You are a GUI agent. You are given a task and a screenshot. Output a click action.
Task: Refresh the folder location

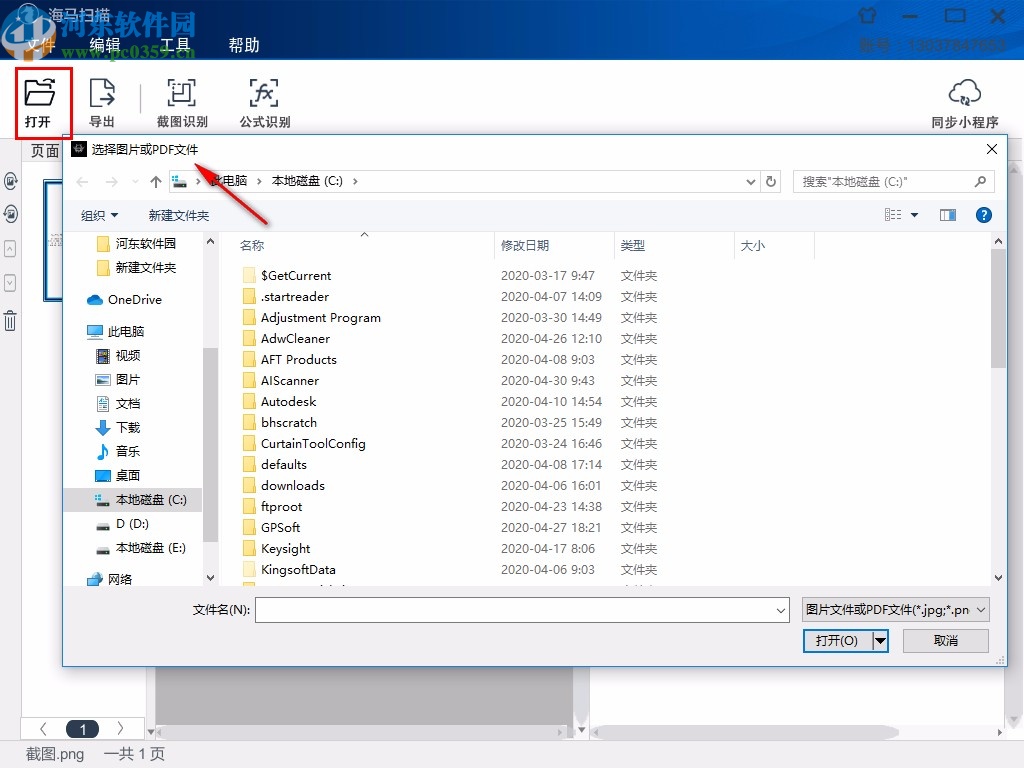[771, 182]
